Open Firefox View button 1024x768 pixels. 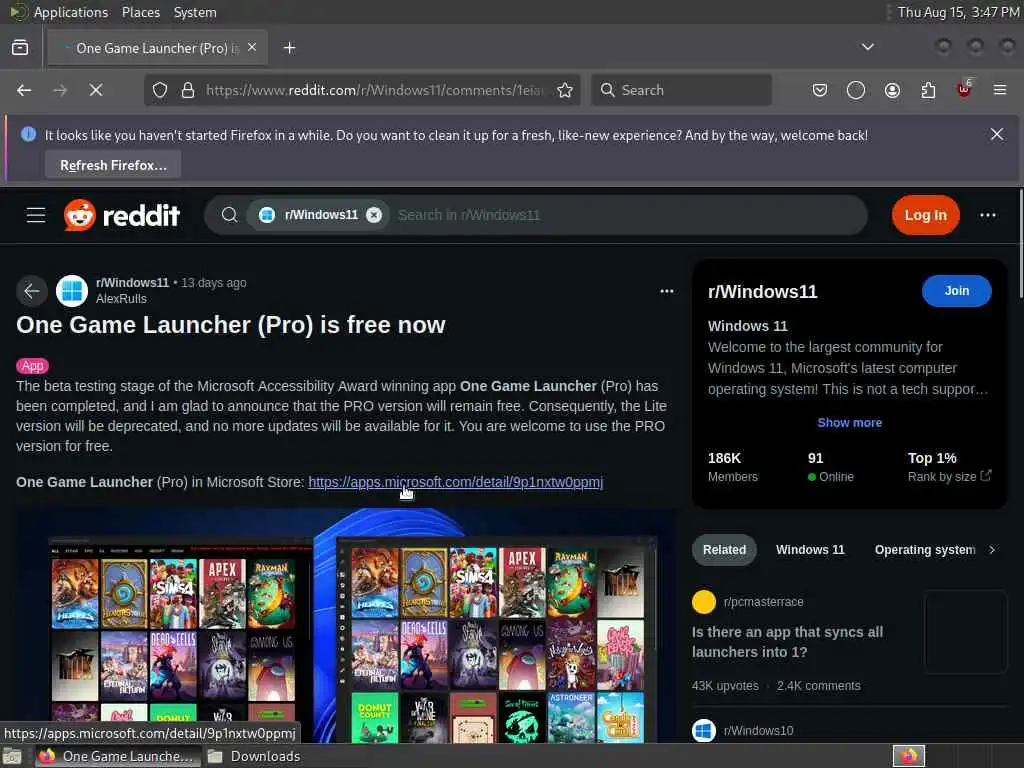(x=20, y=48)
